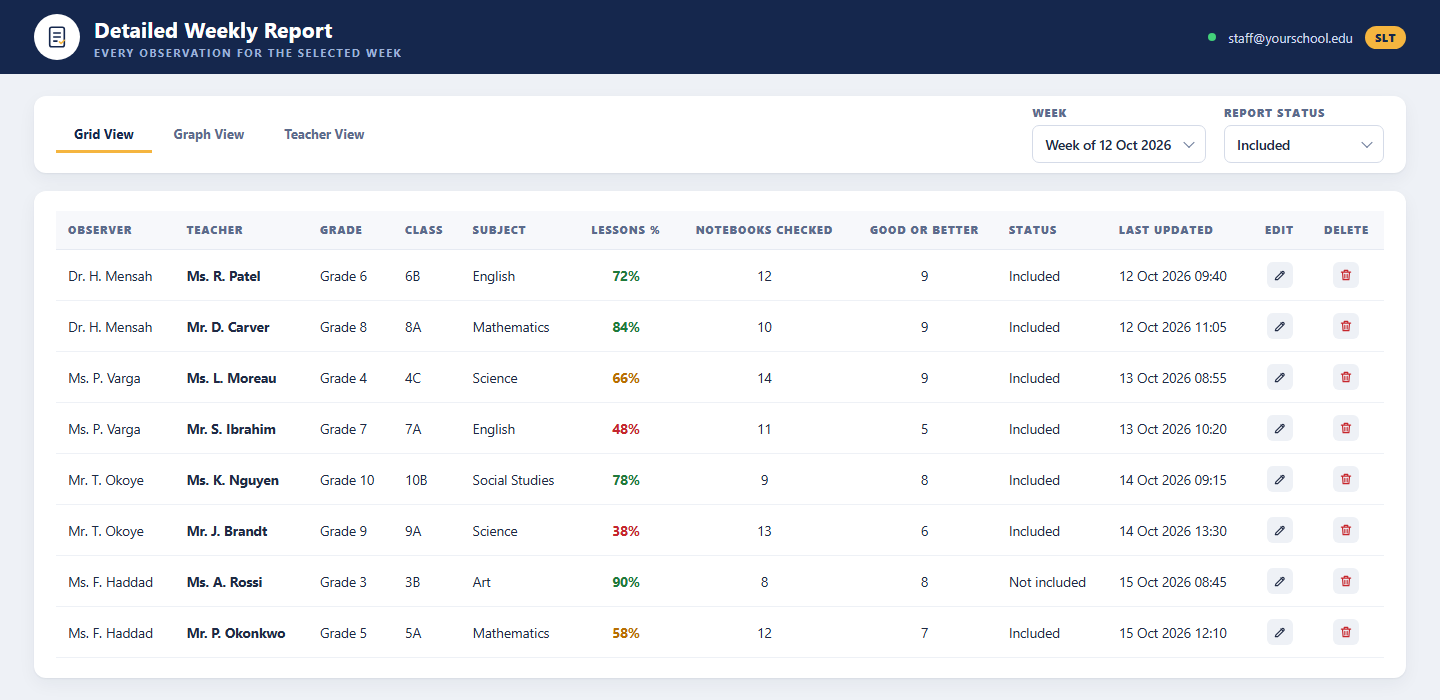Switch to Grid View tab

[x=104, y=134]
